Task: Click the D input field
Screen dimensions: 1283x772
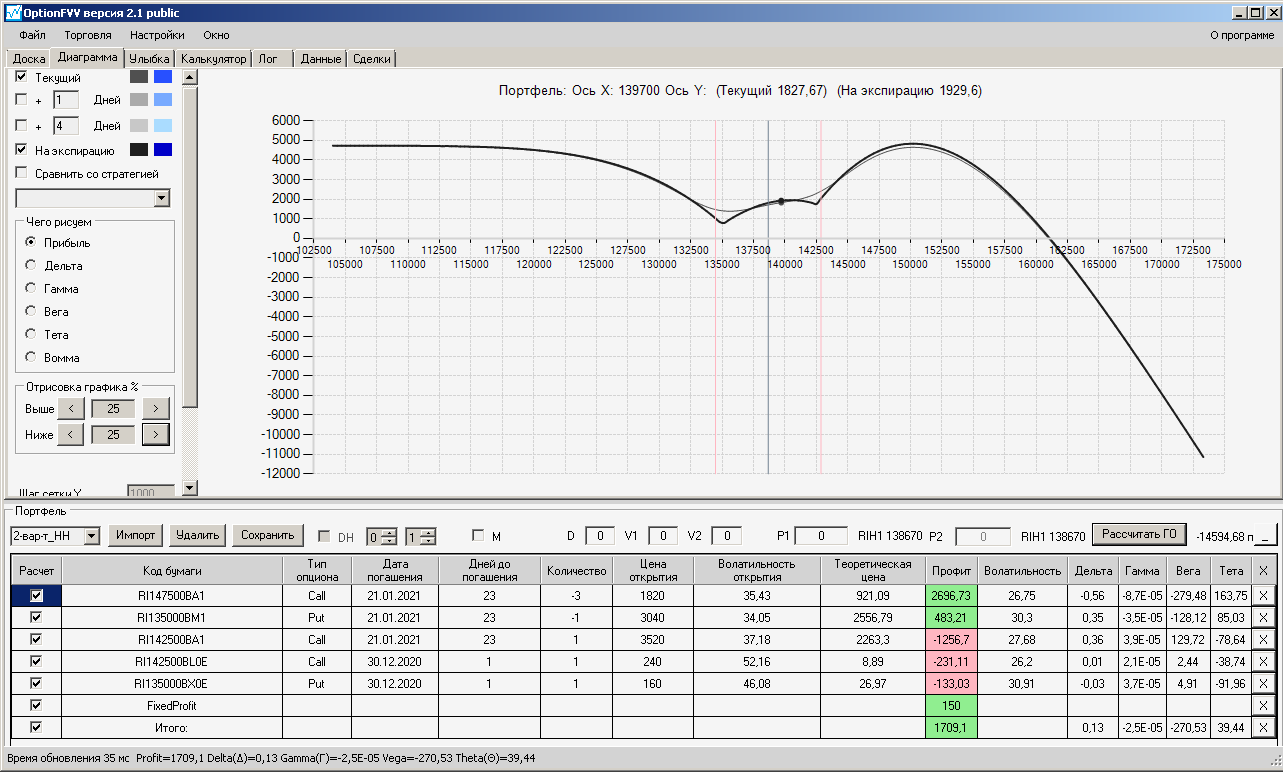Action: (600, 536)
